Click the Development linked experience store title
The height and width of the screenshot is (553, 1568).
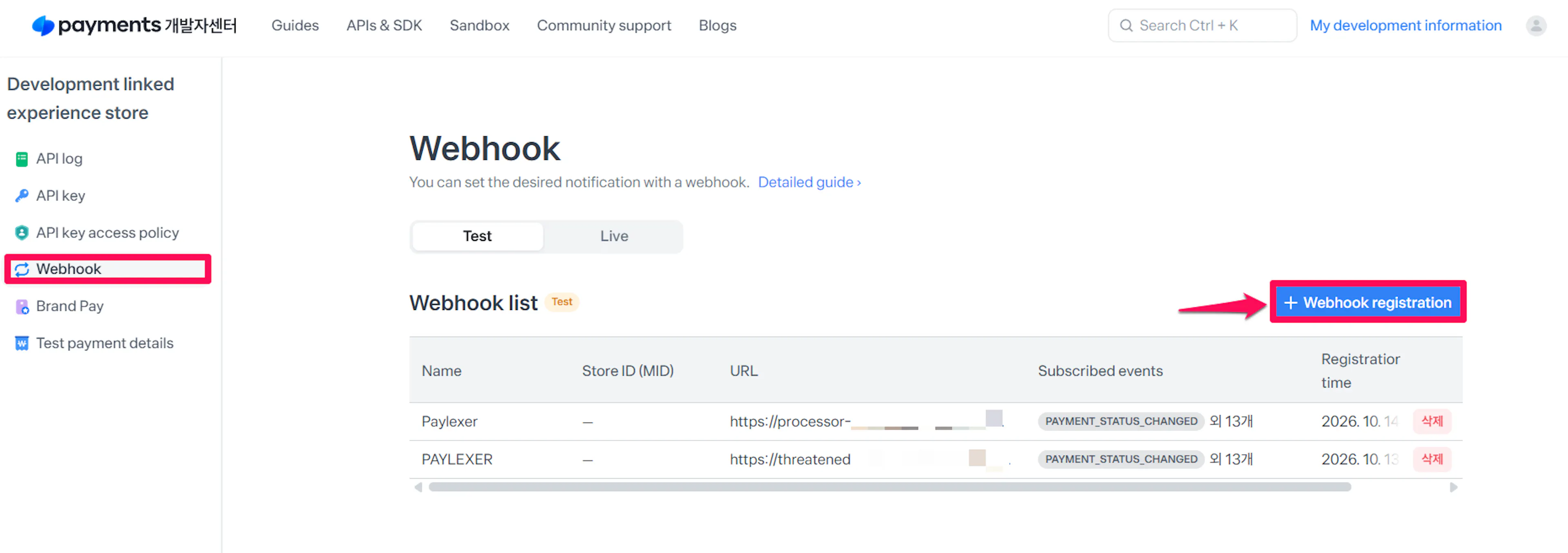pyautogui.click(x=91, y=98)
